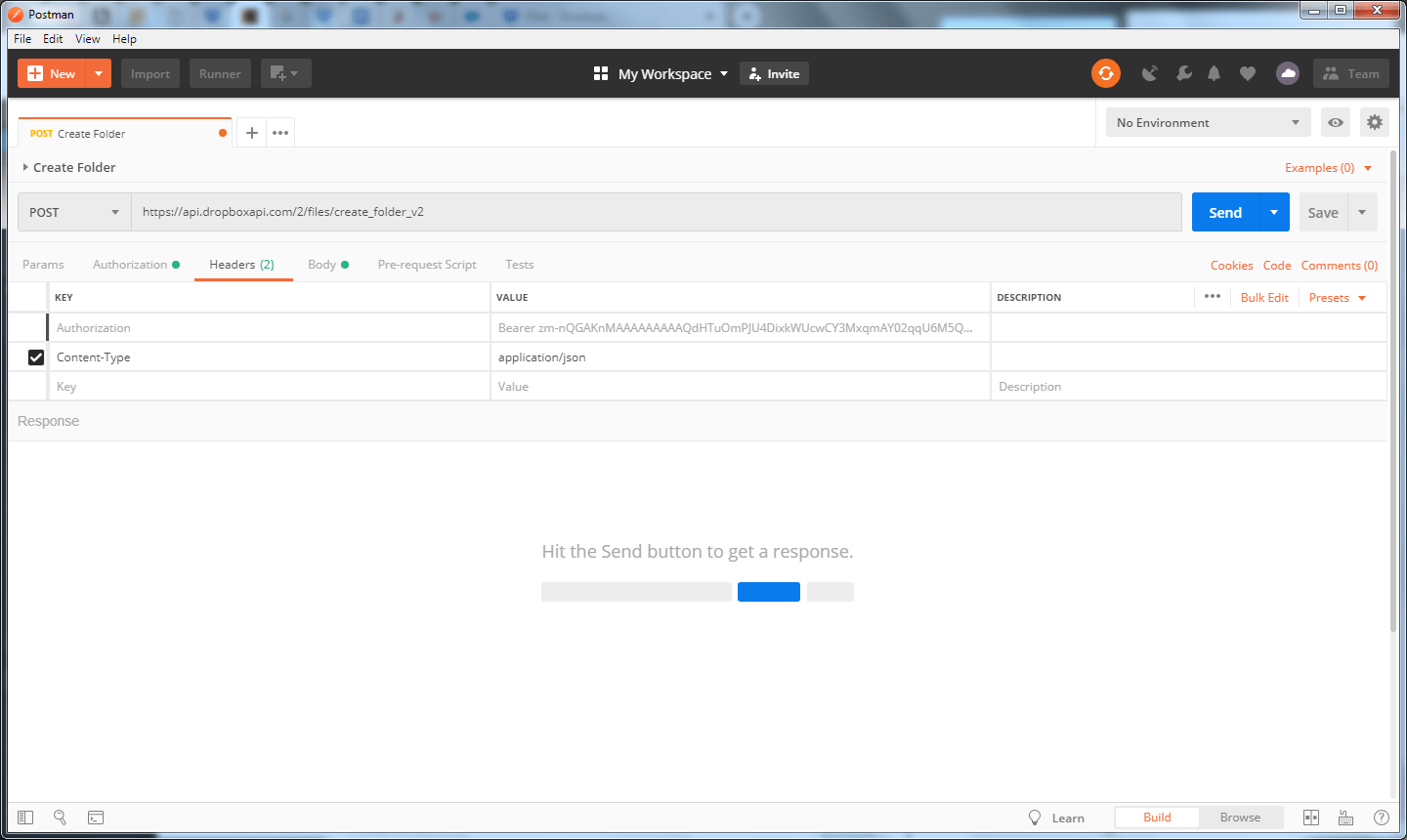
Task: Open the View menu
Action: click(88, 39)
